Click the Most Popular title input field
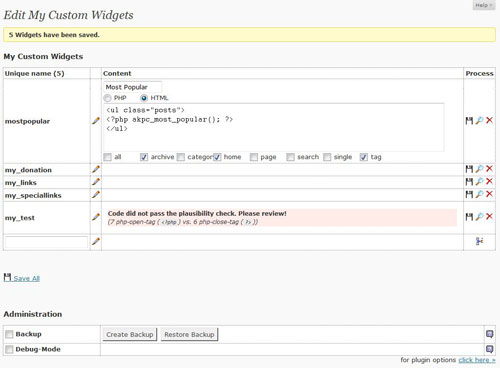This screenshot has height=368, width=500. (x=133, y=87)
